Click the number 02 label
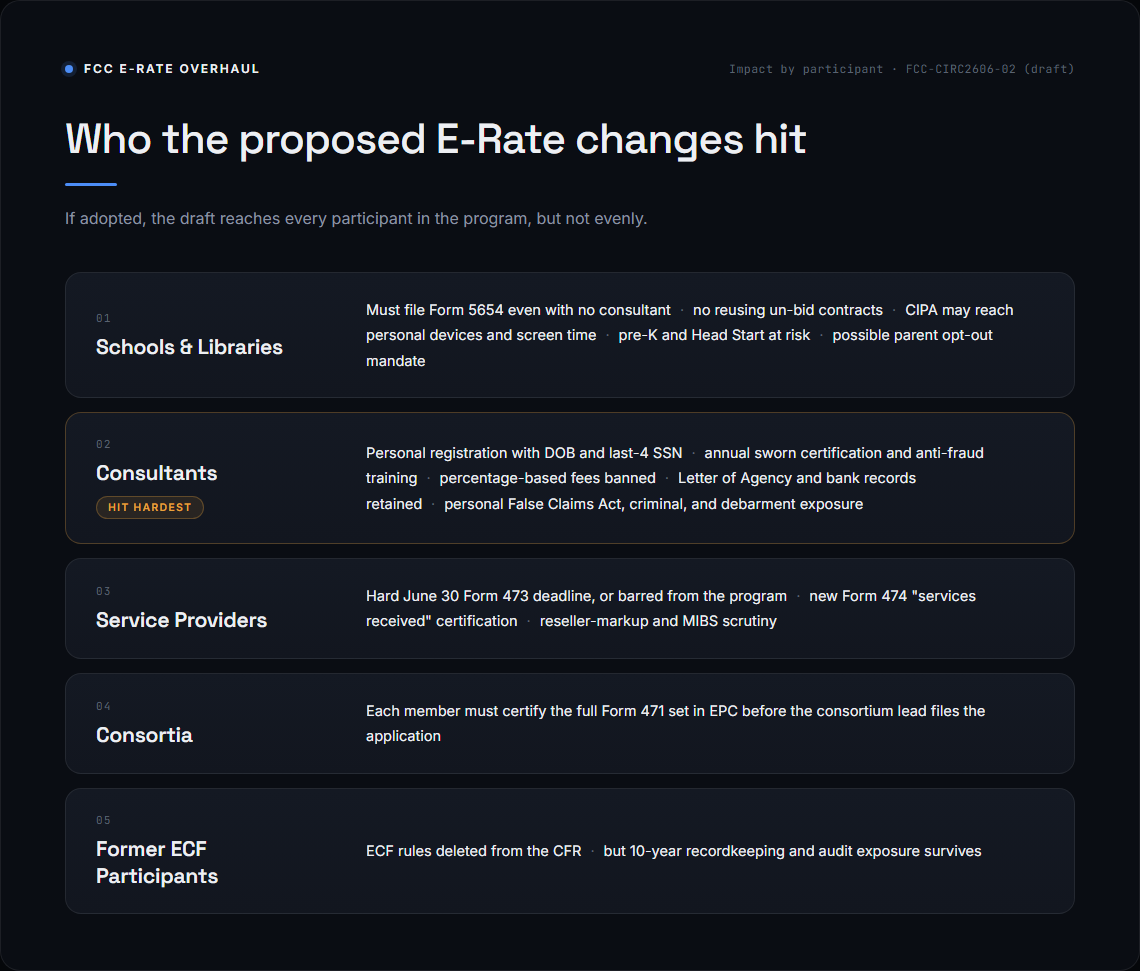The height and width of the screenshot is (971, 1140). click(x=103, y=444)
